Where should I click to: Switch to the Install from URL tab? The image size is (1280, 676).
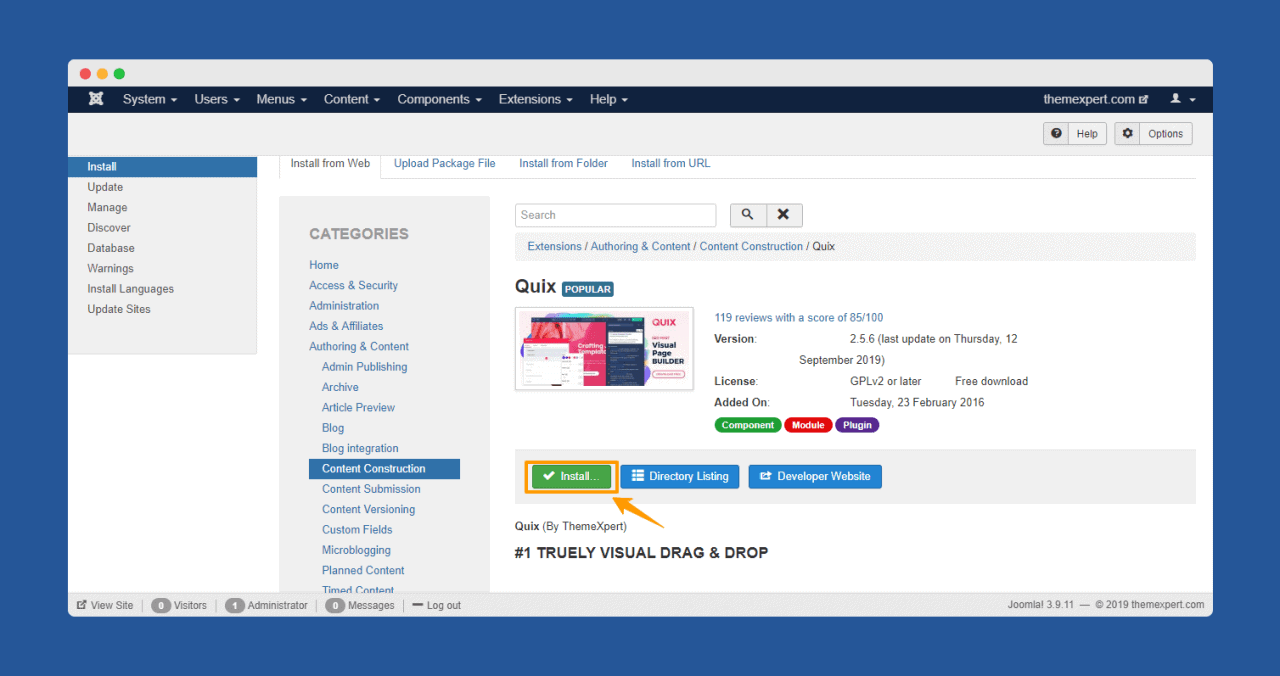(x=671, y=164)
